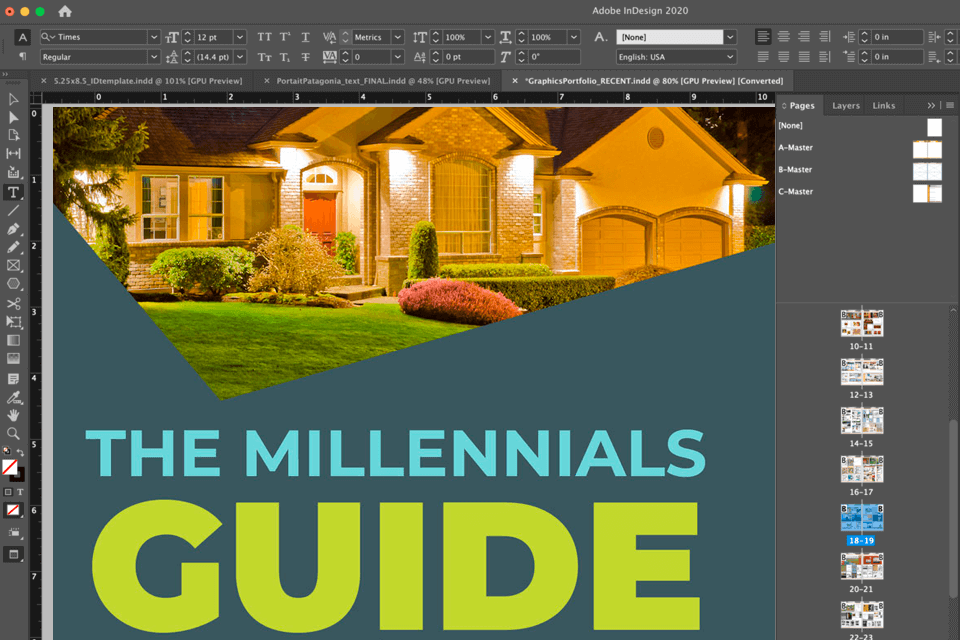Select the Gradient Swatch tool
960x640 pixels.
pos(13,341)
